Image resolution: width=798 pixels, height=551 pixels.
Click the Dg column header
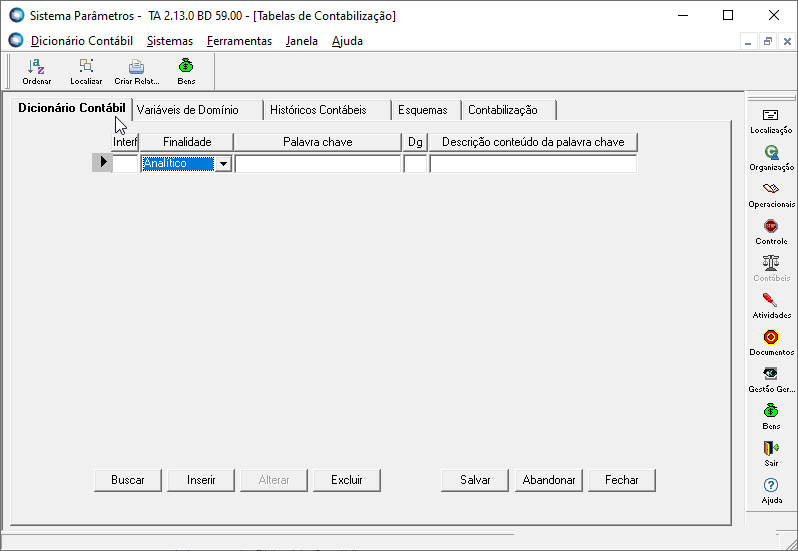(415, 142)
